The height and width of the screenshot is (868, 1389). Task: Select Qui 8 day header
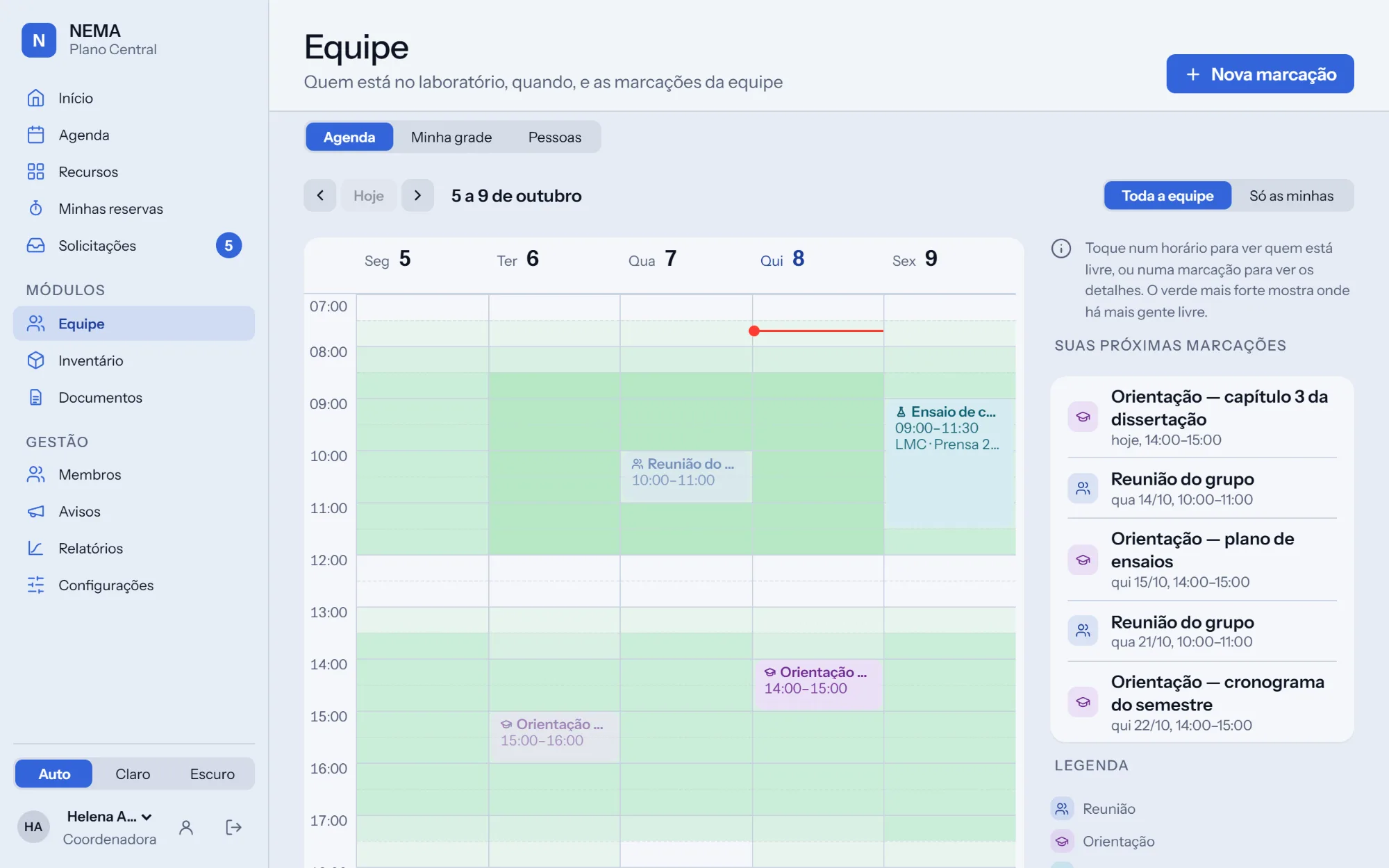pyautogui.click(x=783, y=259)
